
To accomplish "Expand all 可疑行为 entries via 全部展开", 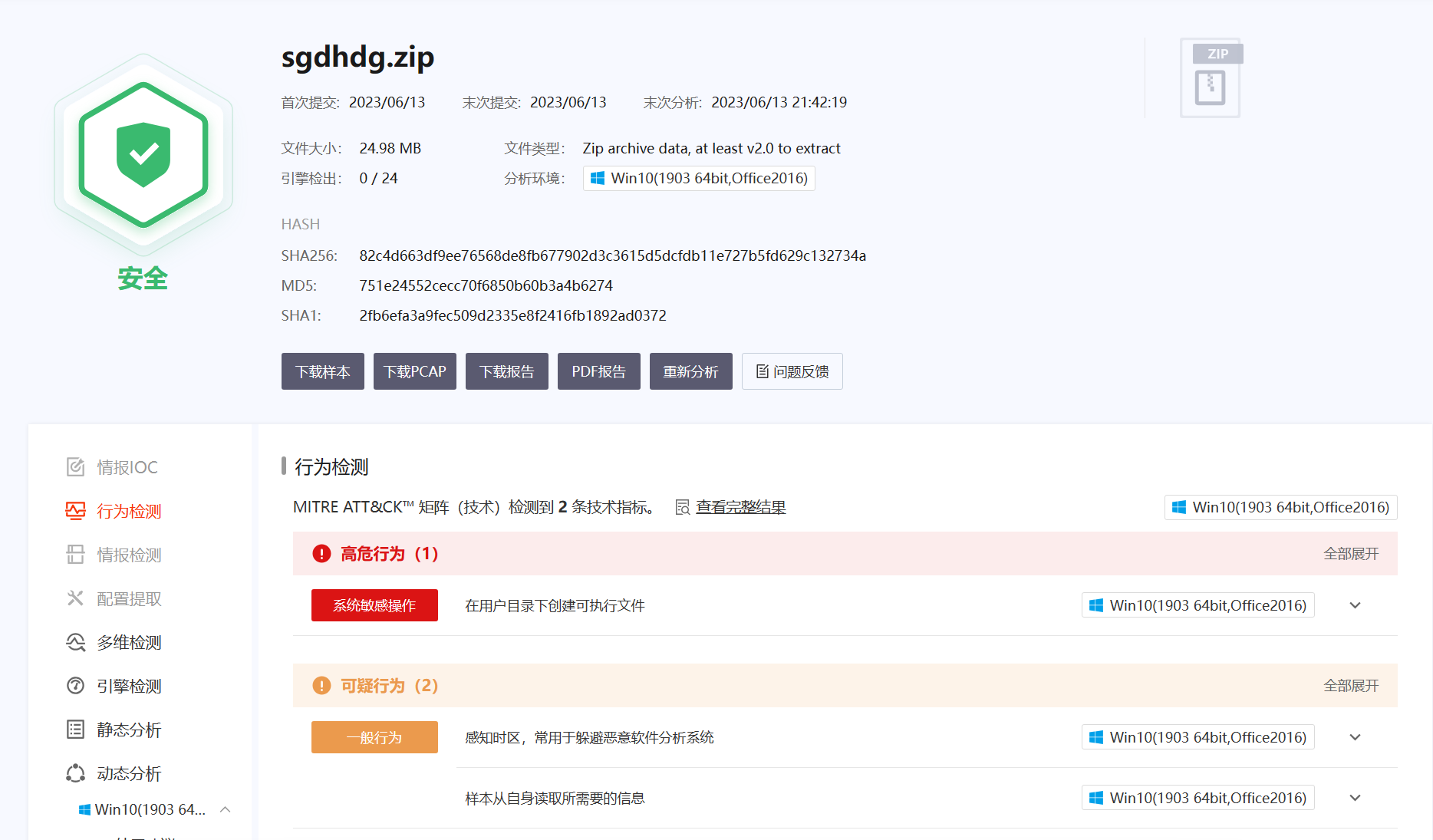I will pos(1351,686).
